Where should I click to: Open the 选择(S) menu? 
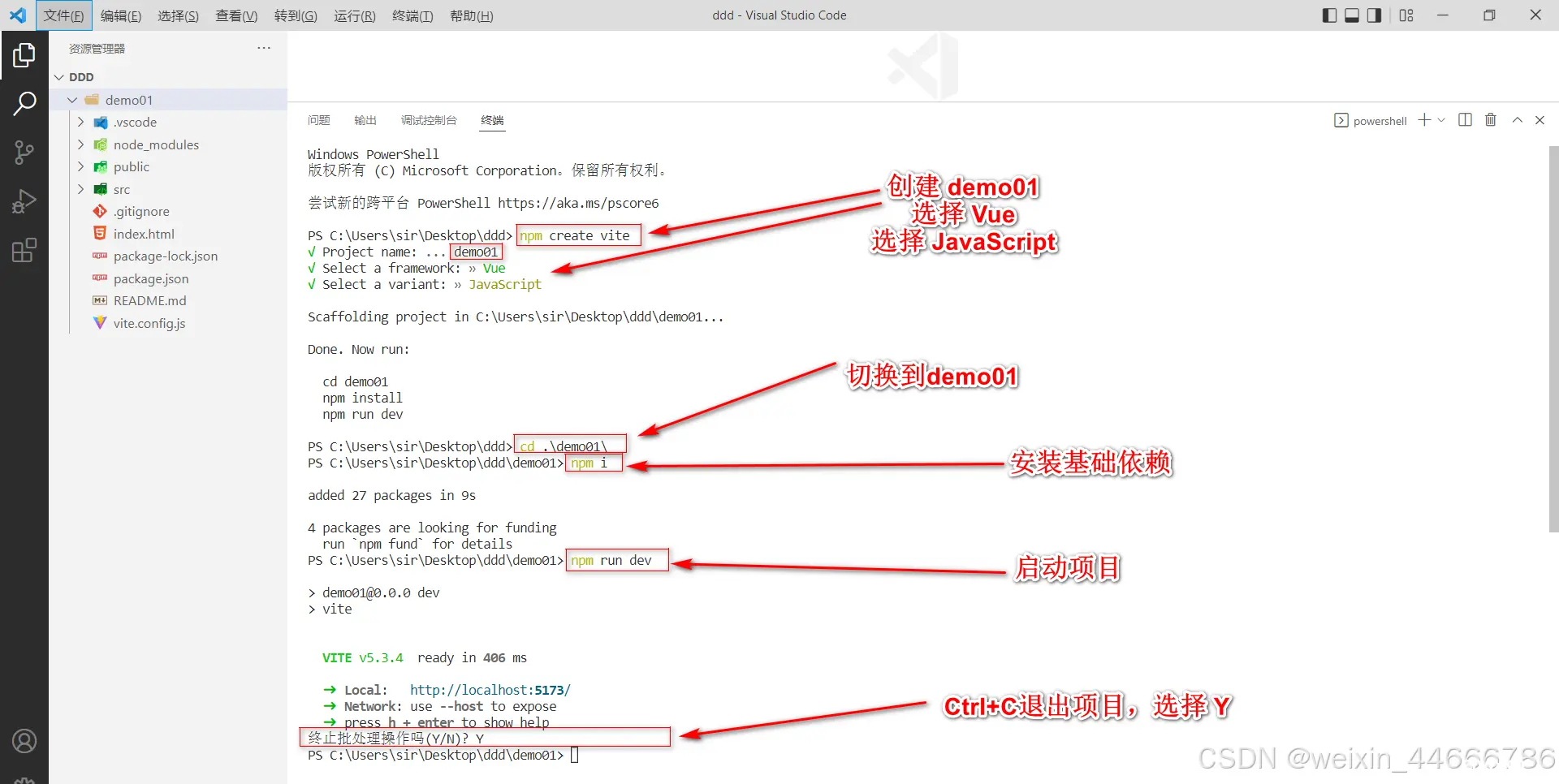[179, 15]
